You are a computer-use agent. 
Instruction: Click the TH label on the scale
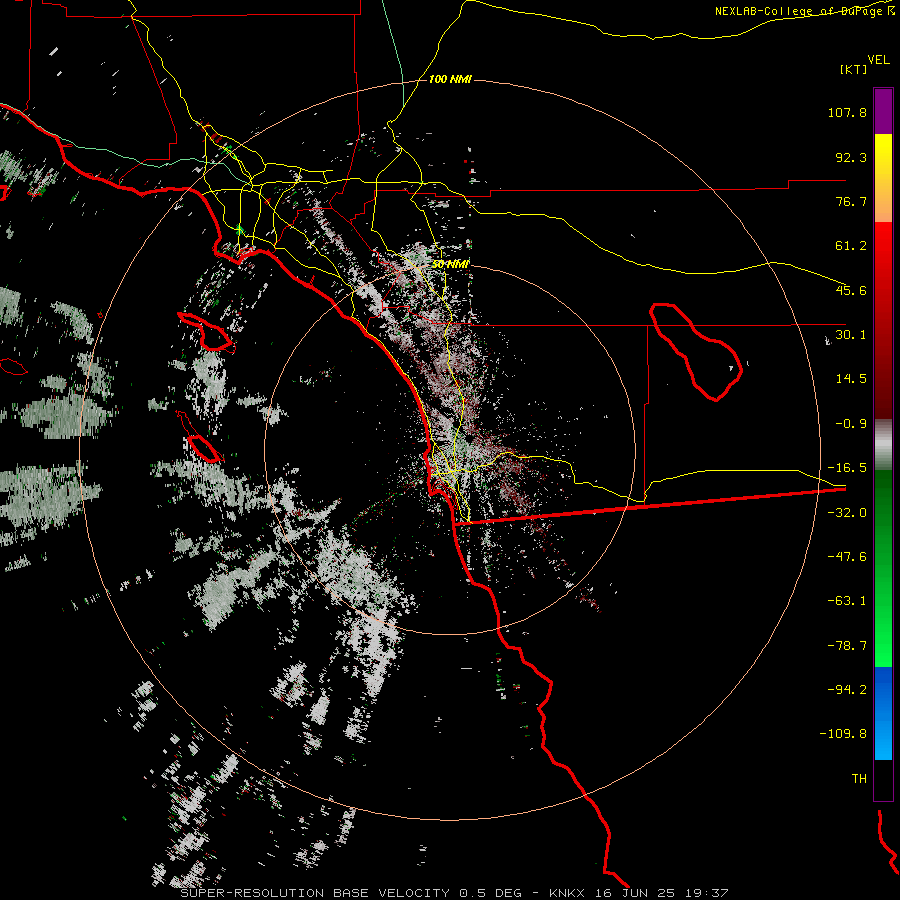[x=859, y=779]
